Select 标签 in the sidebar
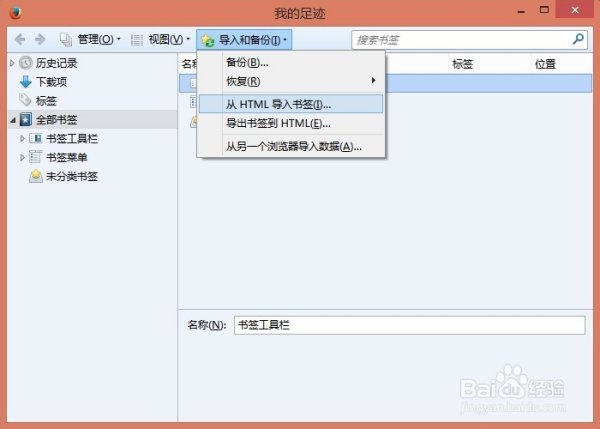The width and height of the screenshot is (600, 429). click(46, 101)
